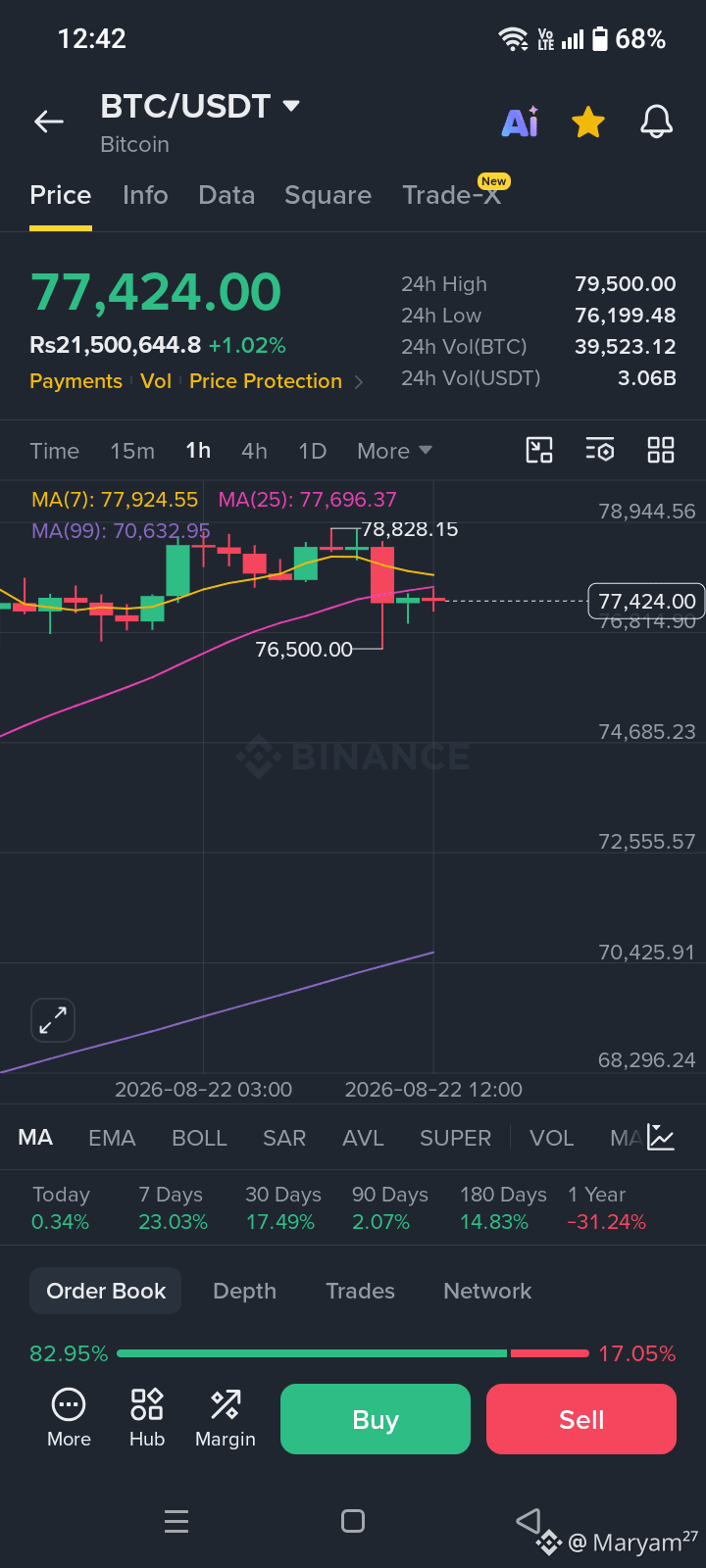Screen dimensions: 706x1568
Task: Open price alert bell icon
Action: [657, 122]
